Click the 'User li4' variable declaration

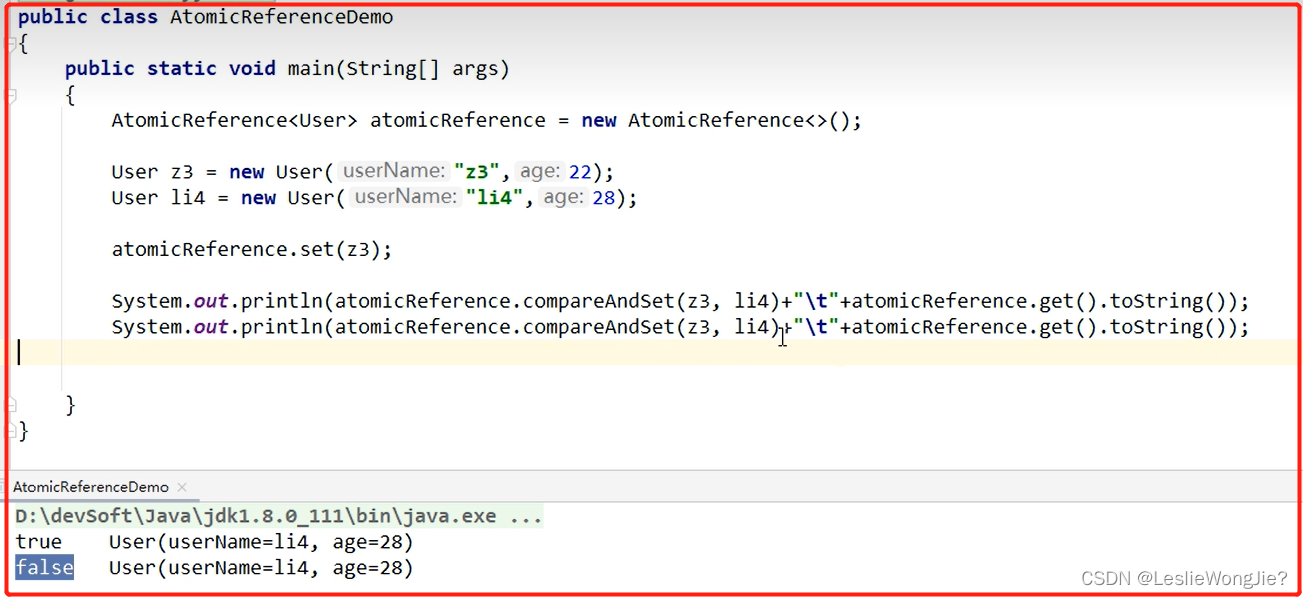159,198
